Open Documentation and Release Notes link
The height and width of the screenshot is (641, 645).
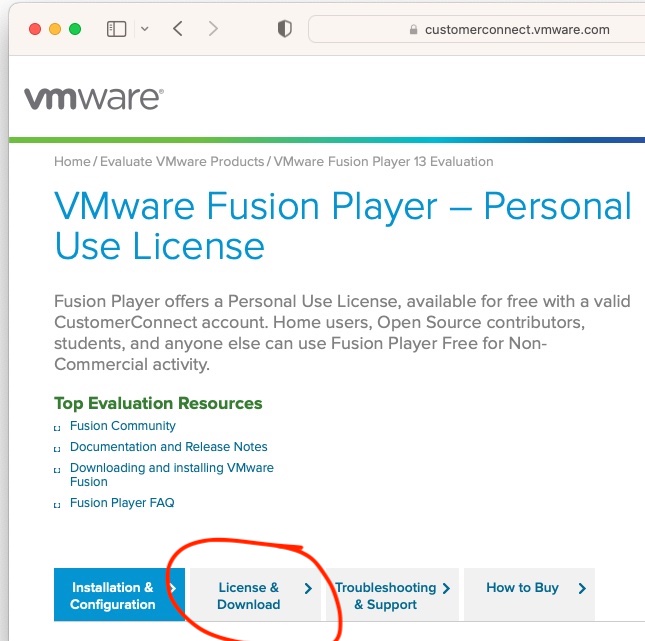(168, 447)
